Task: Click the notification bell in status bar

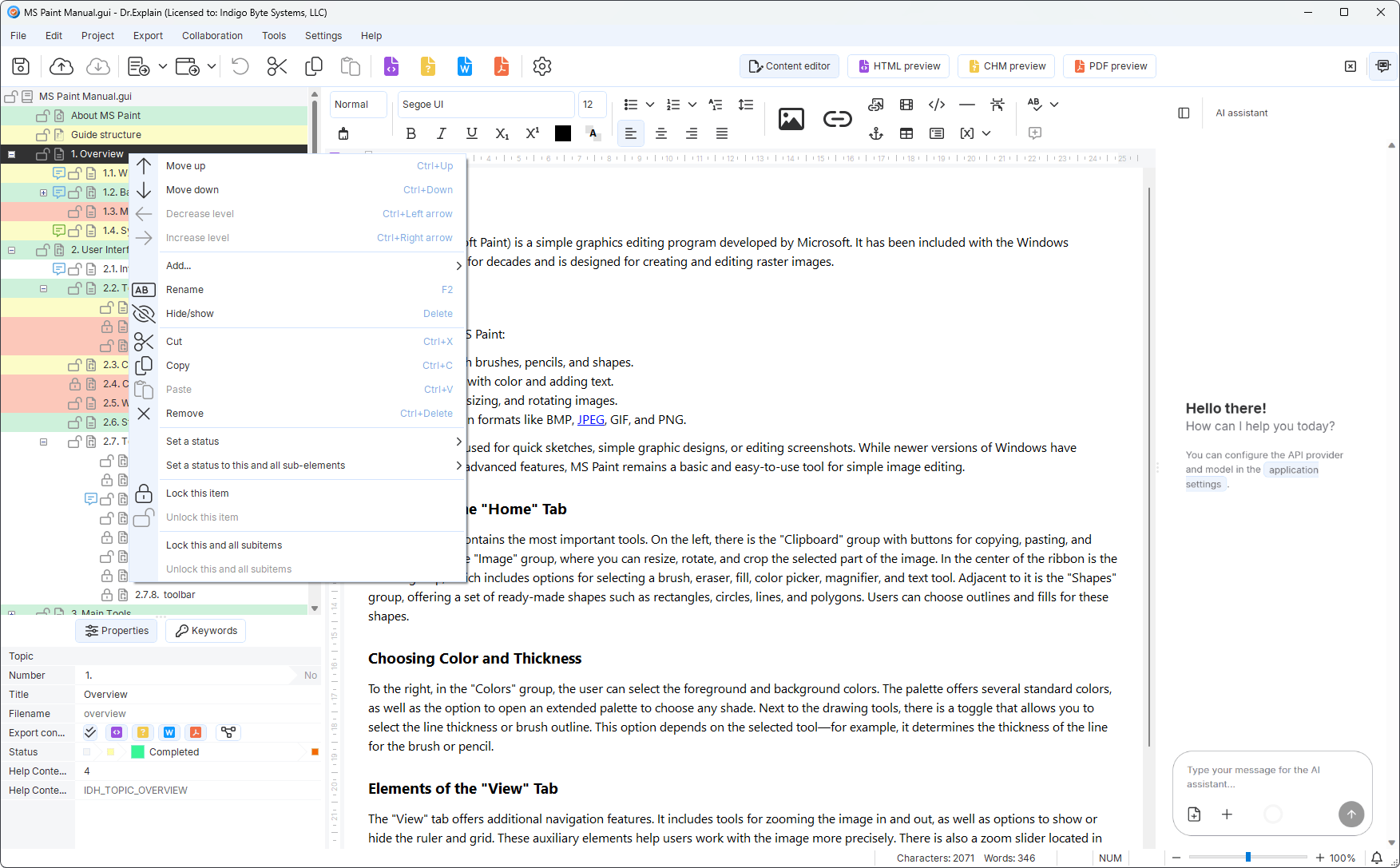Action: [x=1377, y=858]
